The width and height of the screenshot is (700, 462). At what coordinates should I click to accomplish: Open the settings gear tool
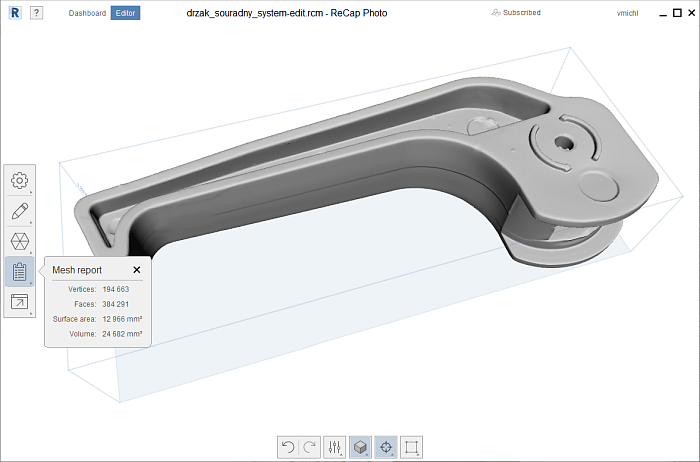[x=19, y=180]
